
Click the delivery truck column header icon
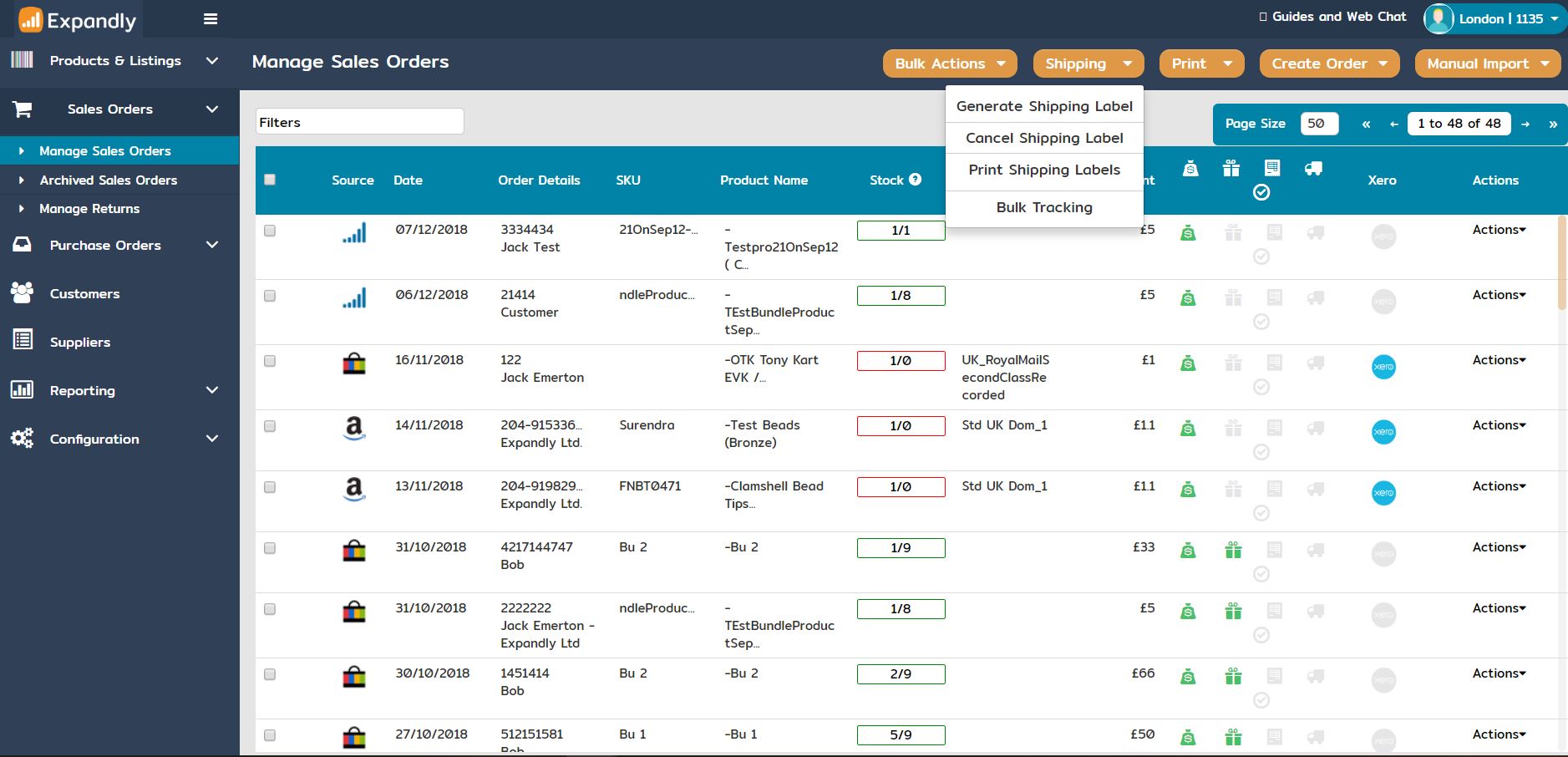coord(1313,169)
